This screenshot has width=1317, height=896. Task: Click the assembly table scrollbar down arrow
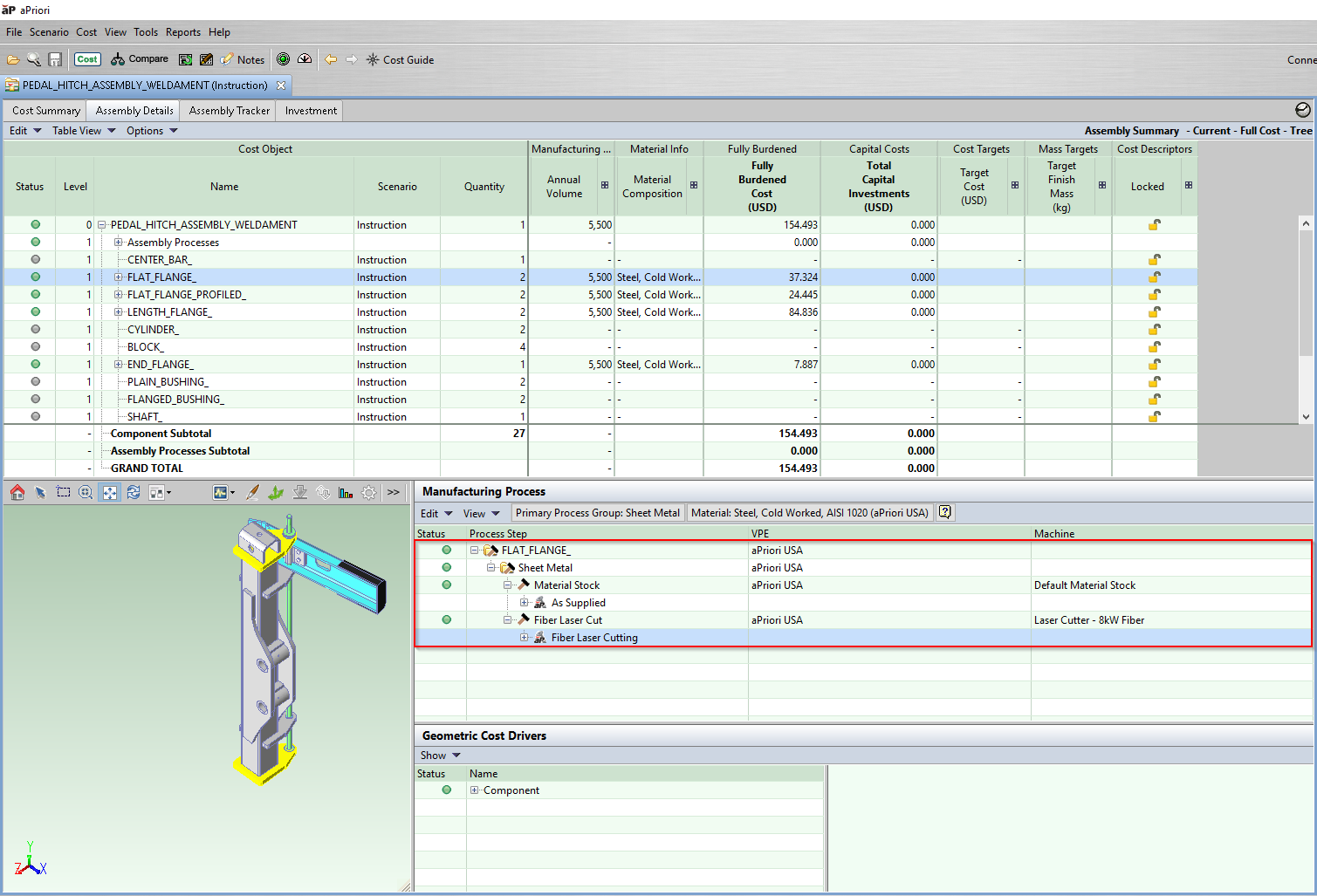coord(1306,417)
